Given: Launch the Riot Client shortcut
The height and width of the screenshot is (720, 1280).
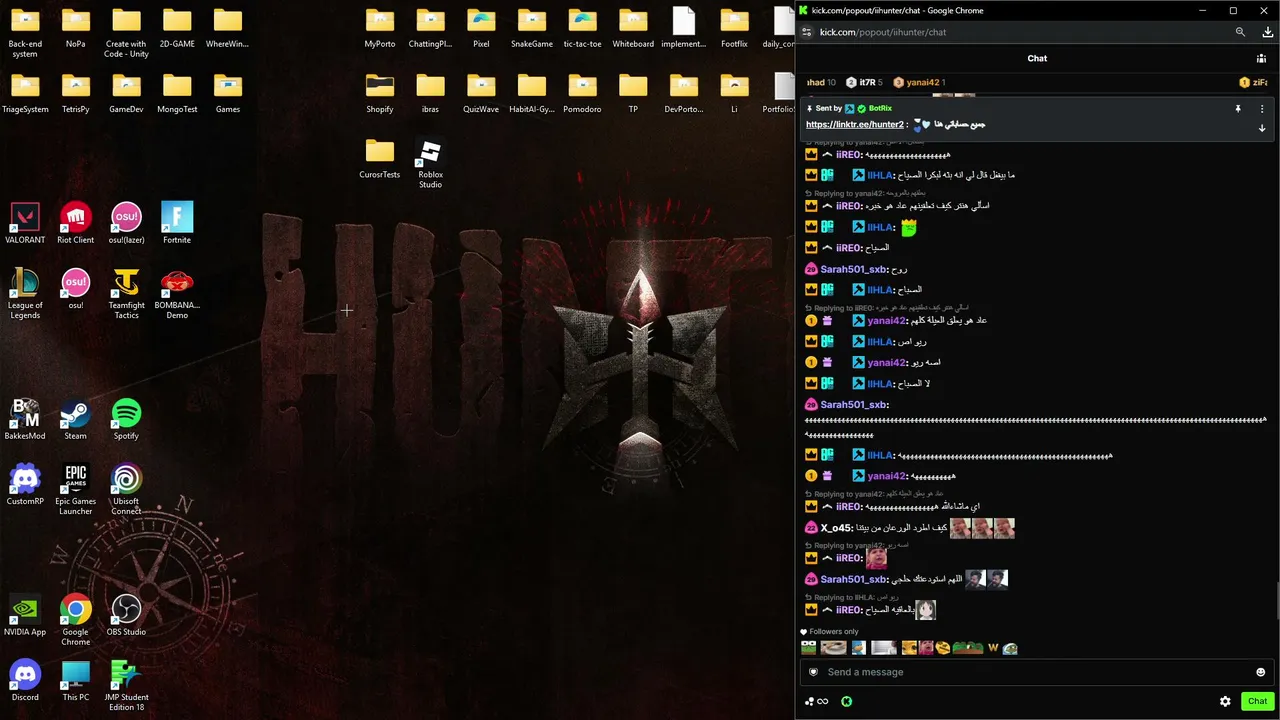Looking at the screenshot, I should pos(76,224).
